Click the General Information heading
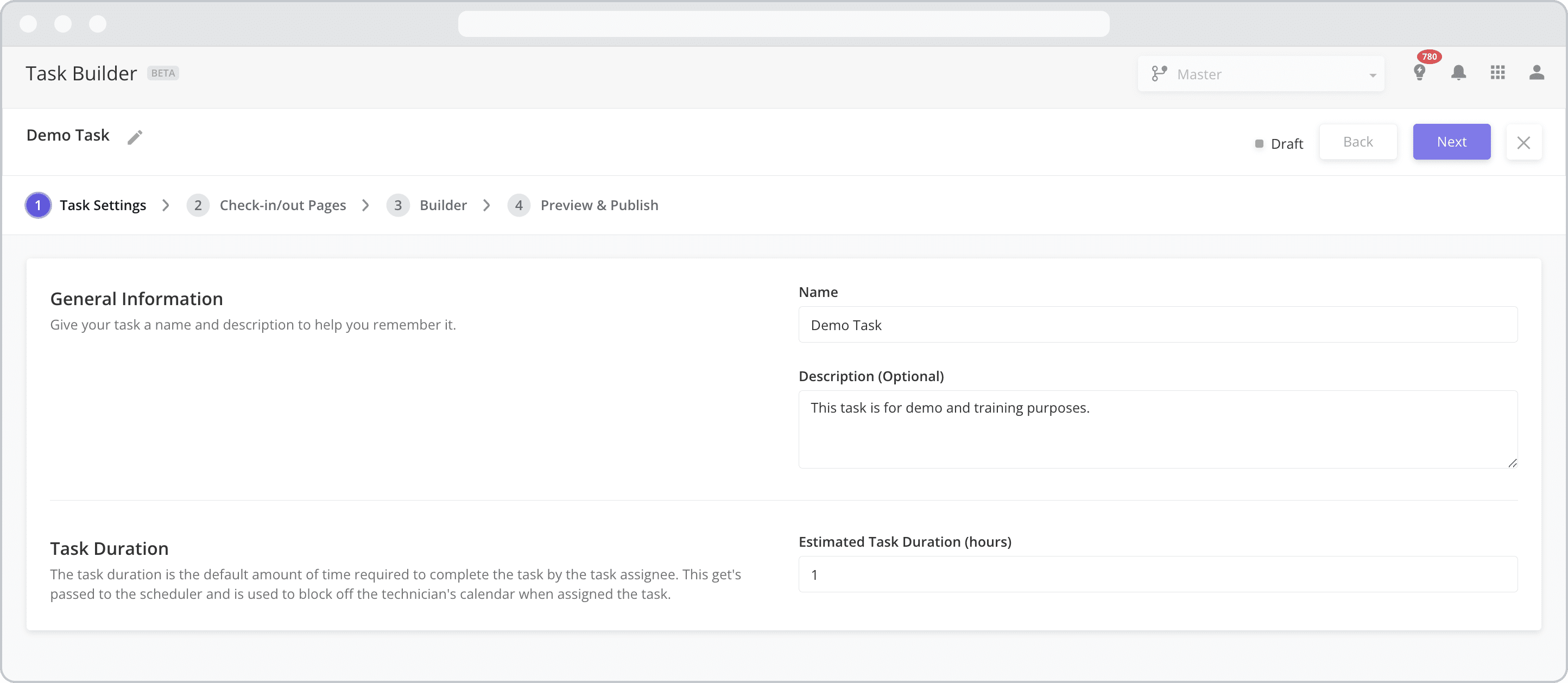The image size is (1568, 683). 136,299
